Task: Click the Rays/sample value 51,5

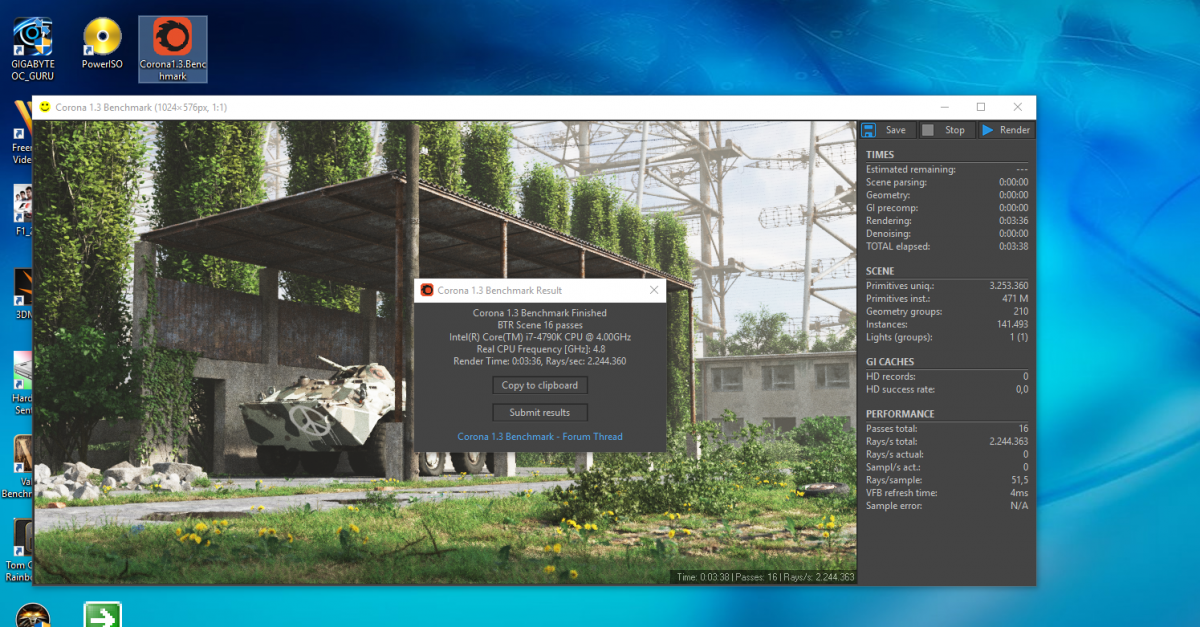Action: [x=1020, y=480]
